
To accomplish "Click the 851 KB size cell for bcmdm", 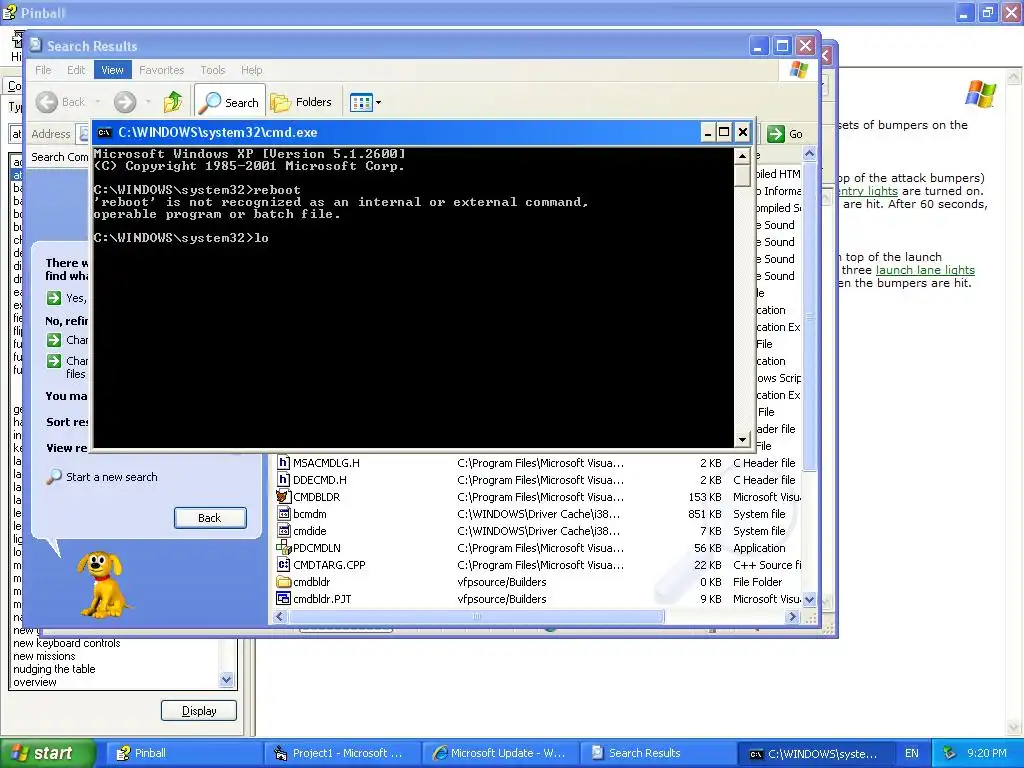I will (705, 514).
